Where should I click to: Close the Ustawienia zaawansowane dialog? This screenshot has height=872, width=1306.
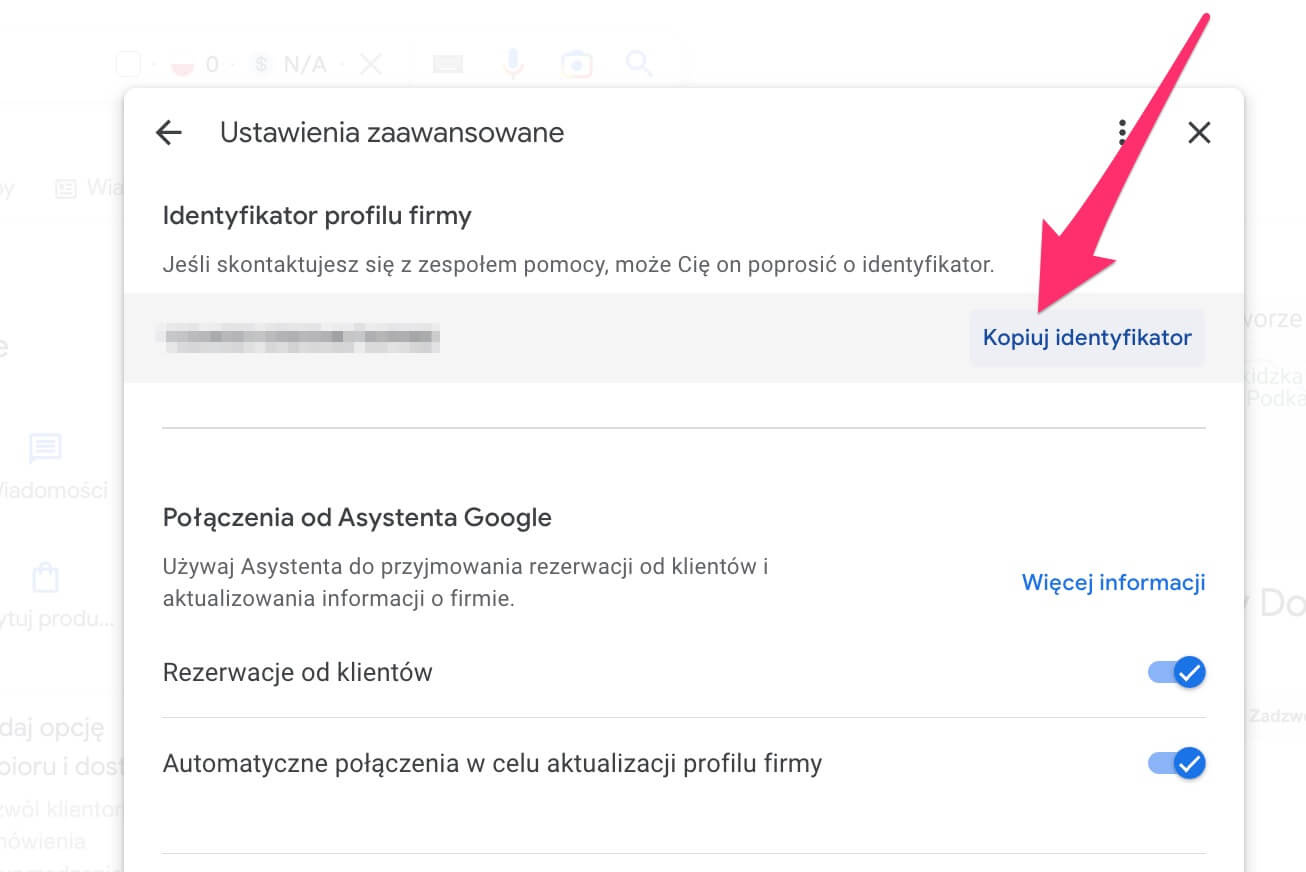tap(1198, 132)
